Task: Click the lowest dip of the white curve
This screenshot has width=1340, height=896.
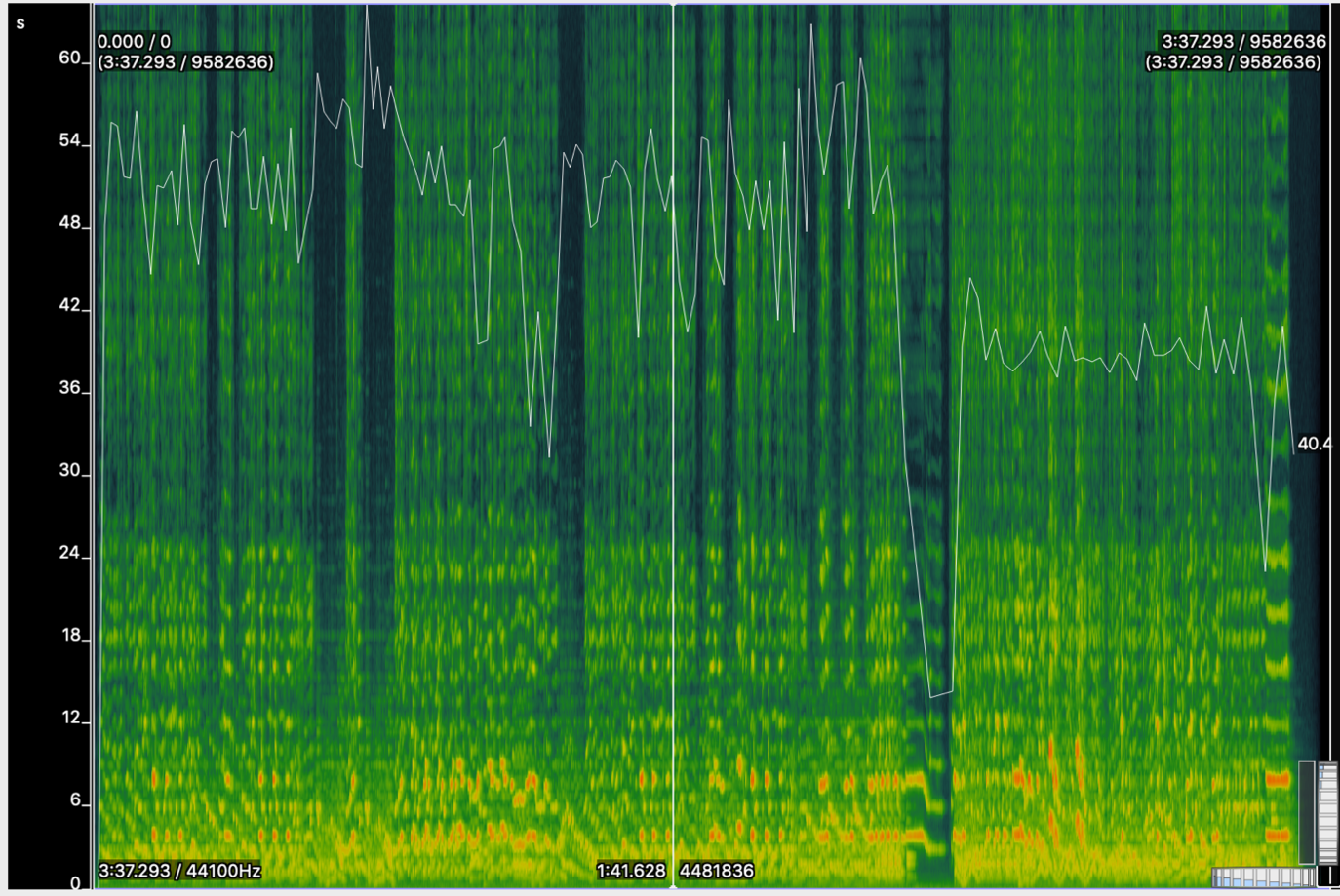Action: [x=932, y=696]
